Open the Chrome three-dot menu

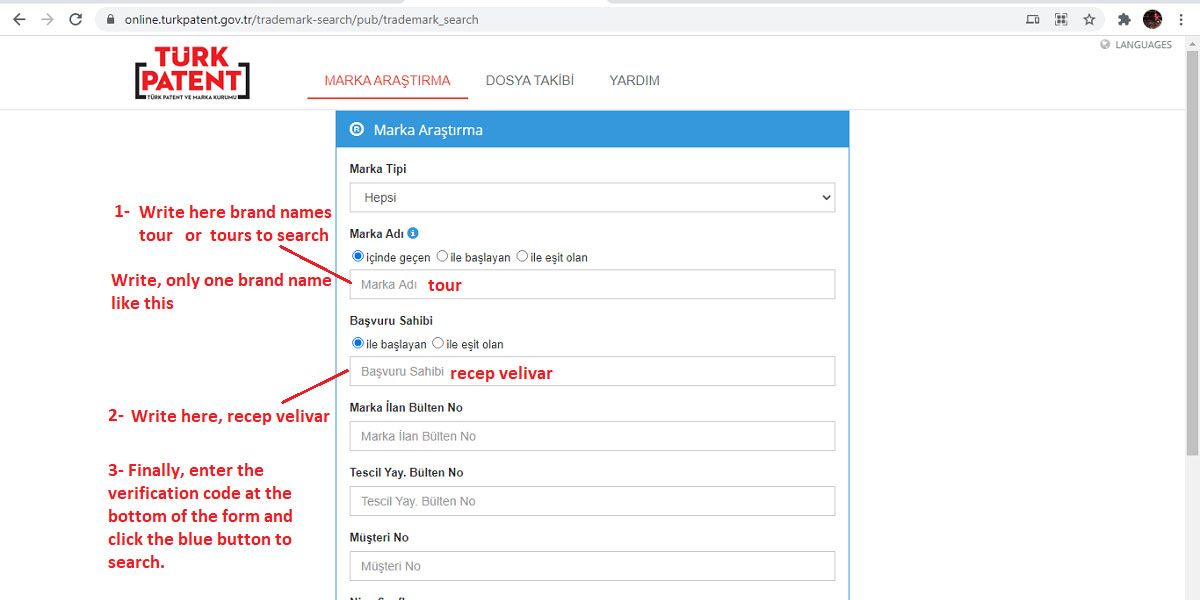click(x=1181, y=19)
